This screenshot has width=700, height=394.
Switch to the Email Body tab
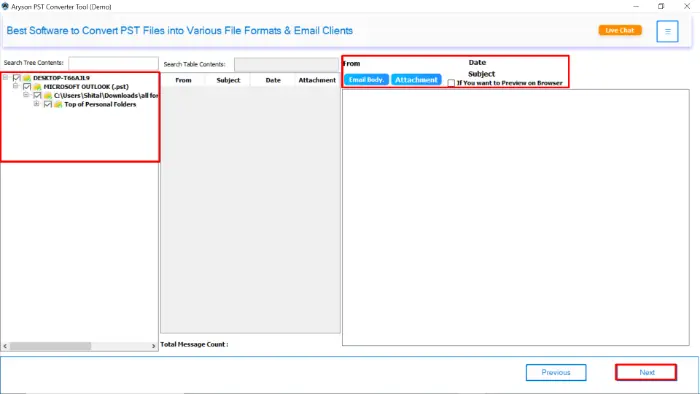tap(366, 80)
